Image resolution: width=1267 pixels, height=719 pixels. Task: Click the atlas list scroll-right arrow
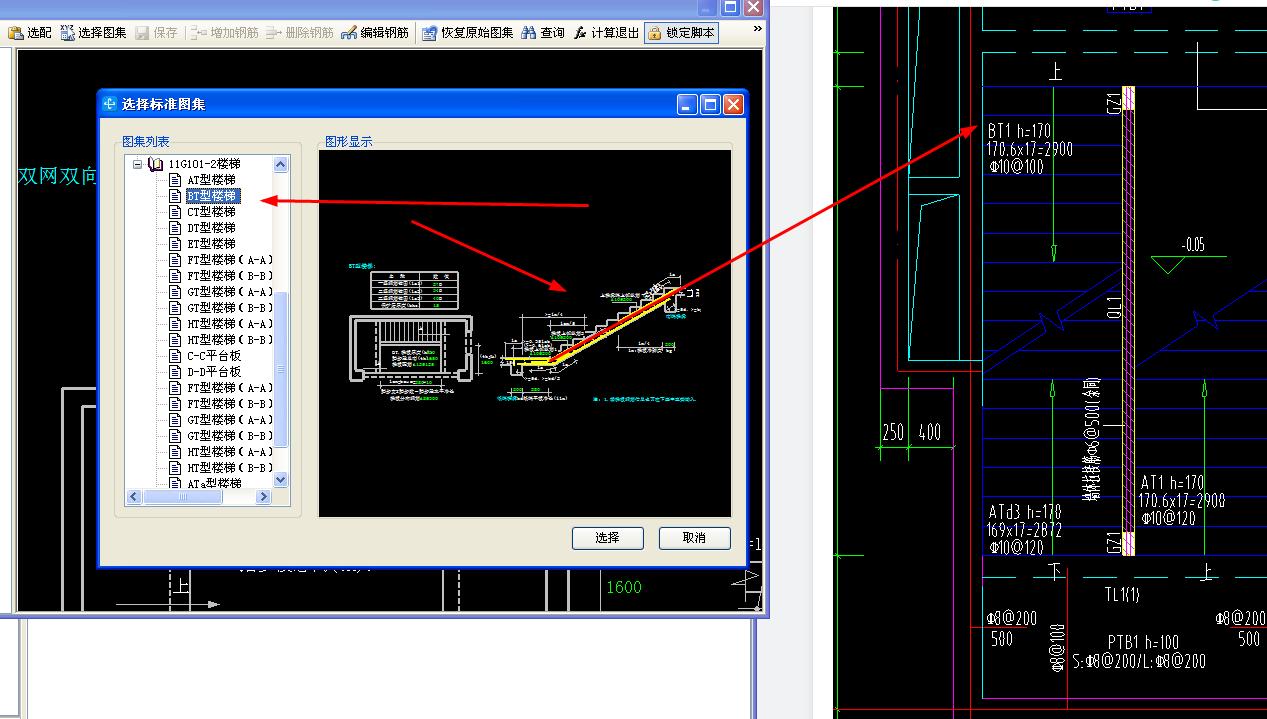(x=265, y=497)
